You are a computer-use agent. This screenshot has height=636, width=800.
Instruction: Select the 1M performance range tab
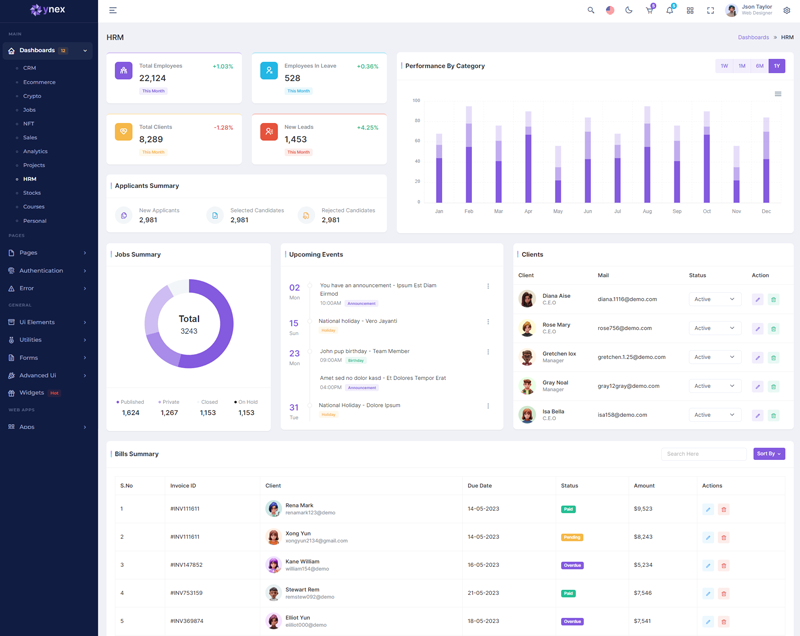coord(742,66)
